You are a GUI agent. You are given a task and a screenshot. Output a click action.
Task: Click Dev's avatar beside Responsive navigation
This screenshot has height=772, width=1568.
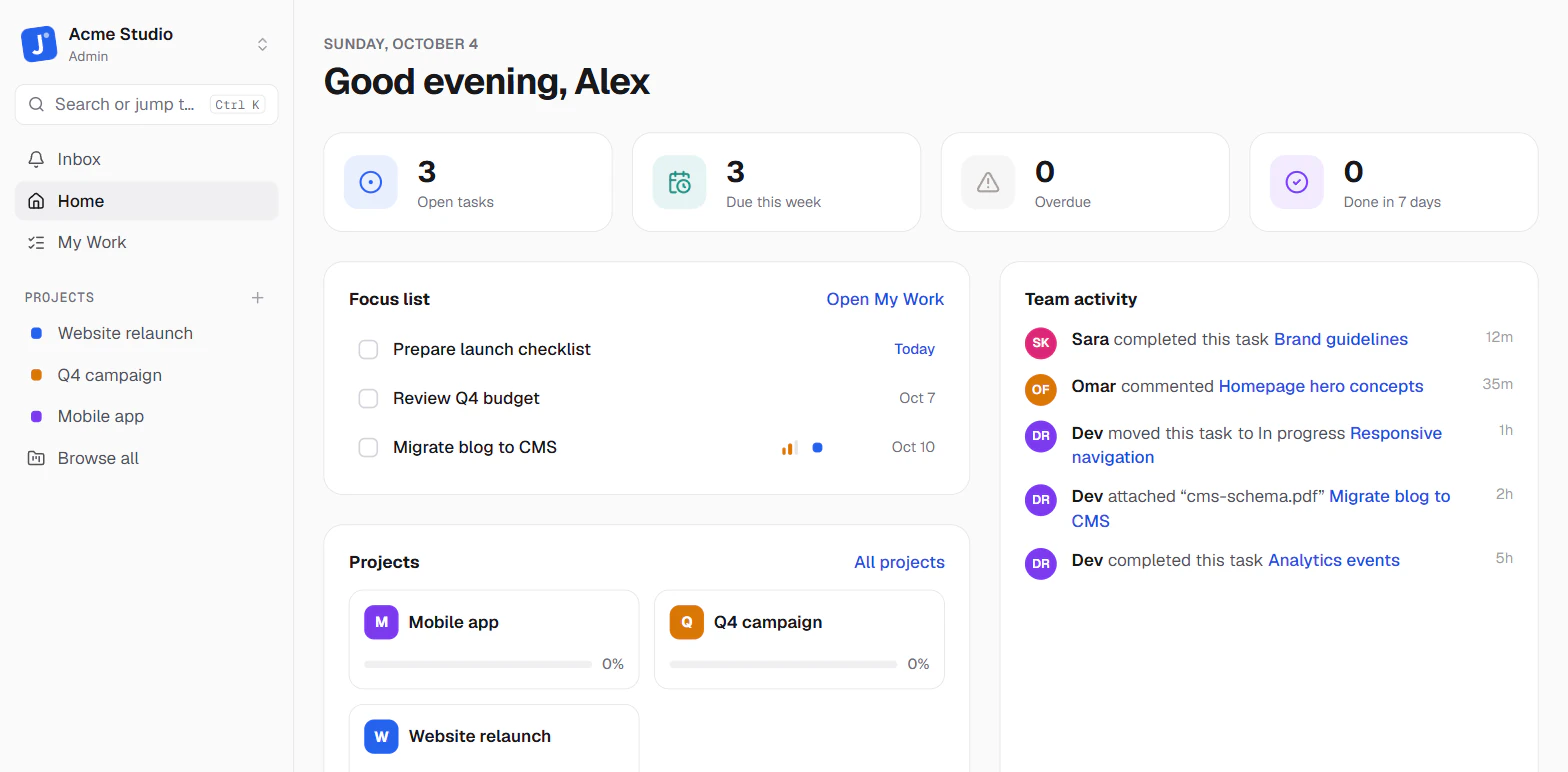pos(1041,436)
